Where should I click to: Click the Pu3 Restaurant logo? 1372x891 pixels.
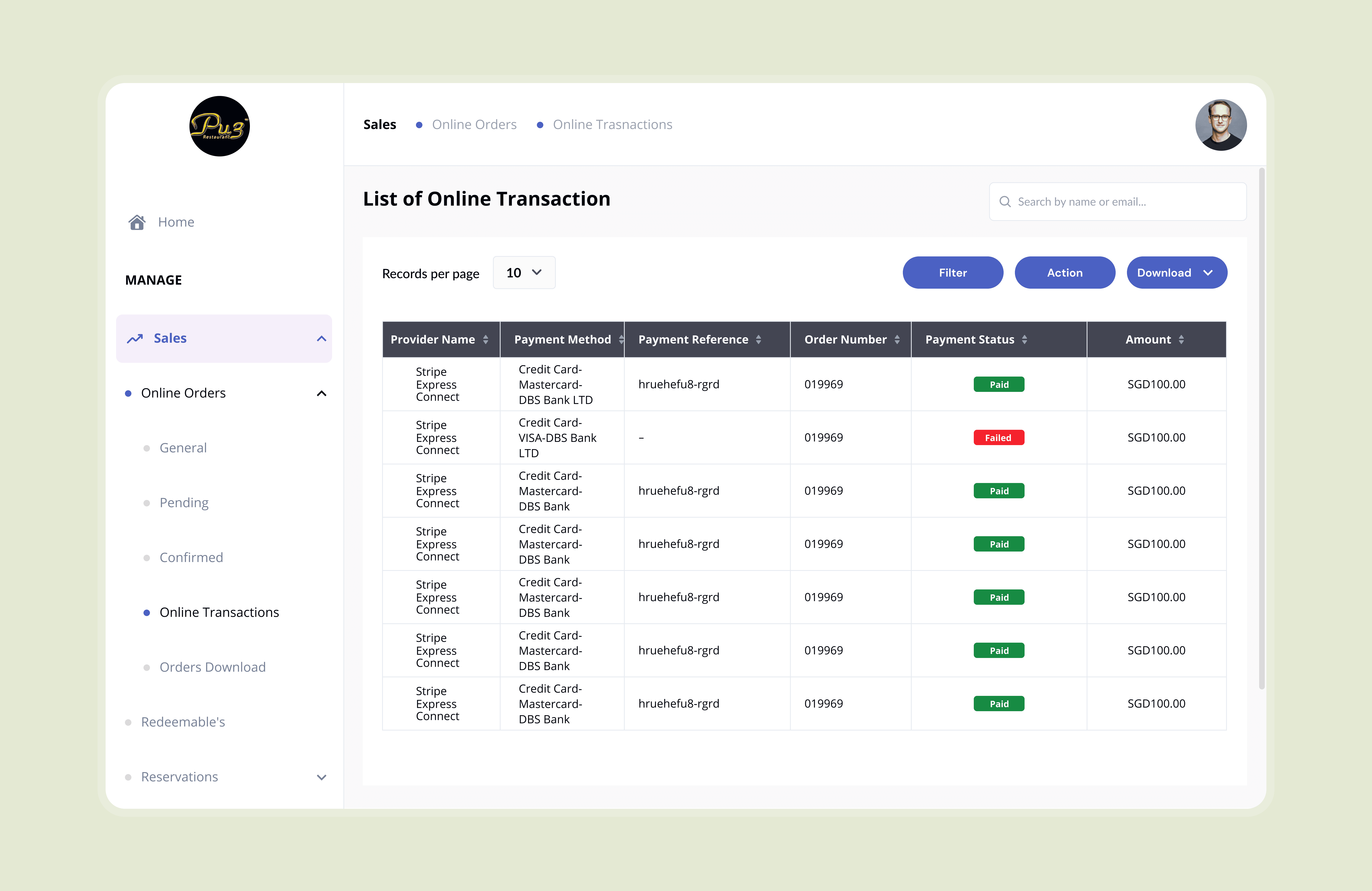[220, 126]
